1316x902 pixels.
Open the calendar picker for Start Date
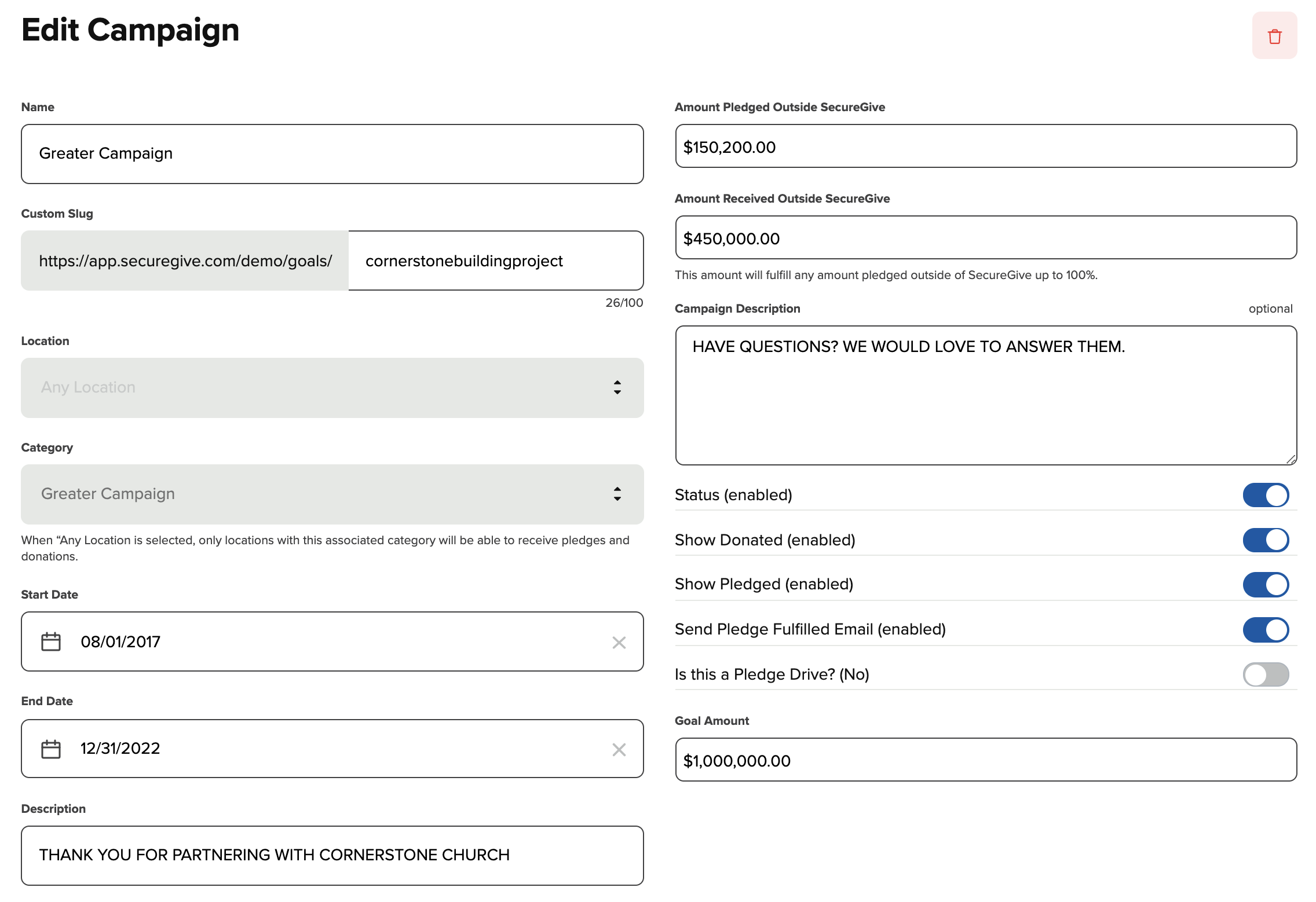pyautogui.click(x=51, y=641)
